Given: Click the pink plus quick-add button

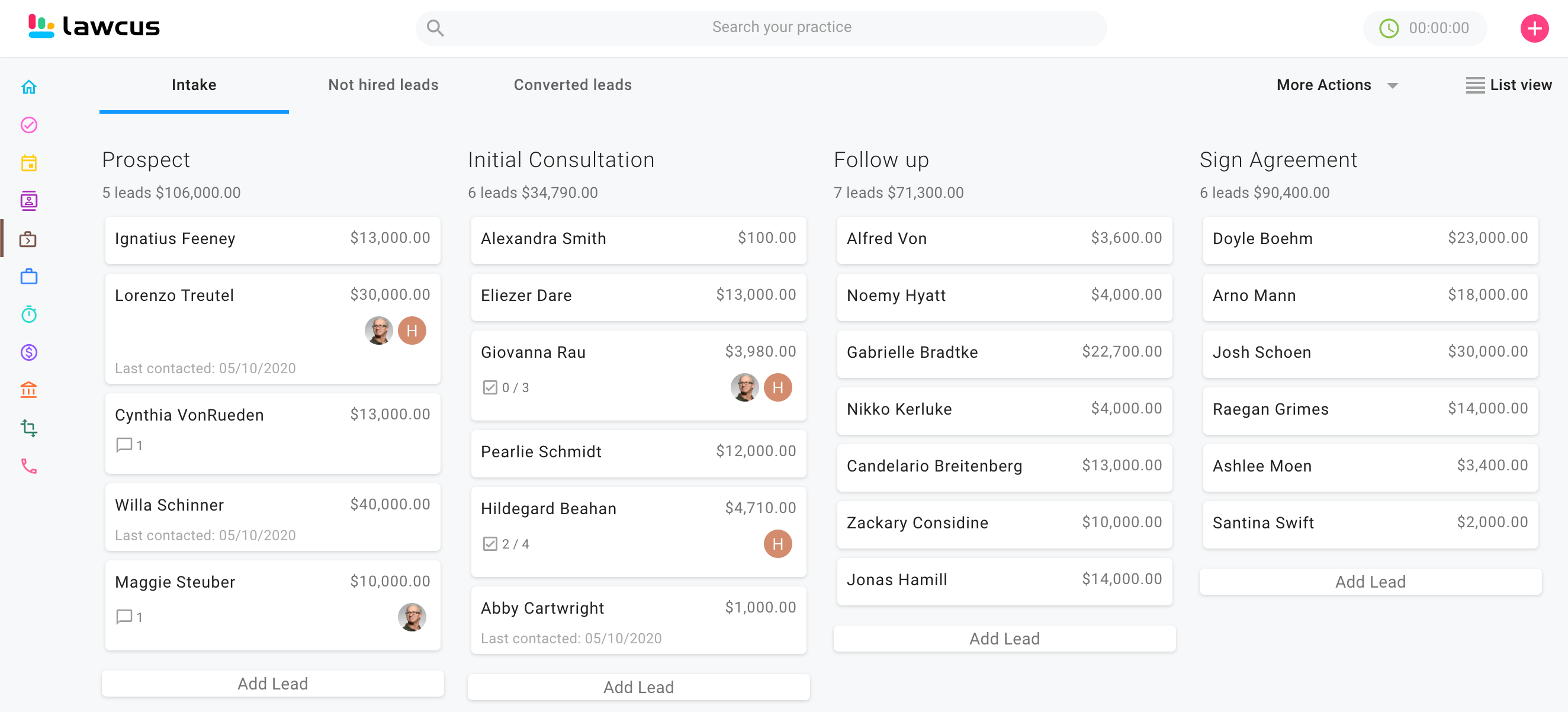Looking at the screenshot, I should click(1534, 28).
